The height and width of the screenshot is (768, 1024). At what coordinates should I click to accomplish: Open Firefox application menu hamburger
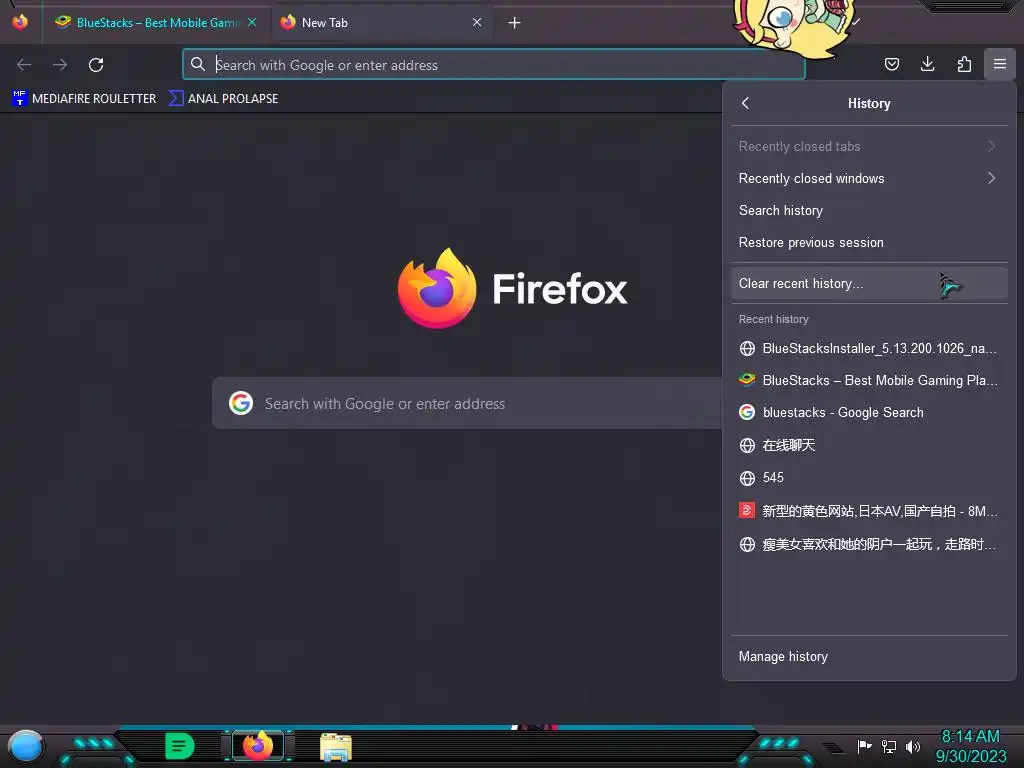coord(999,64)
